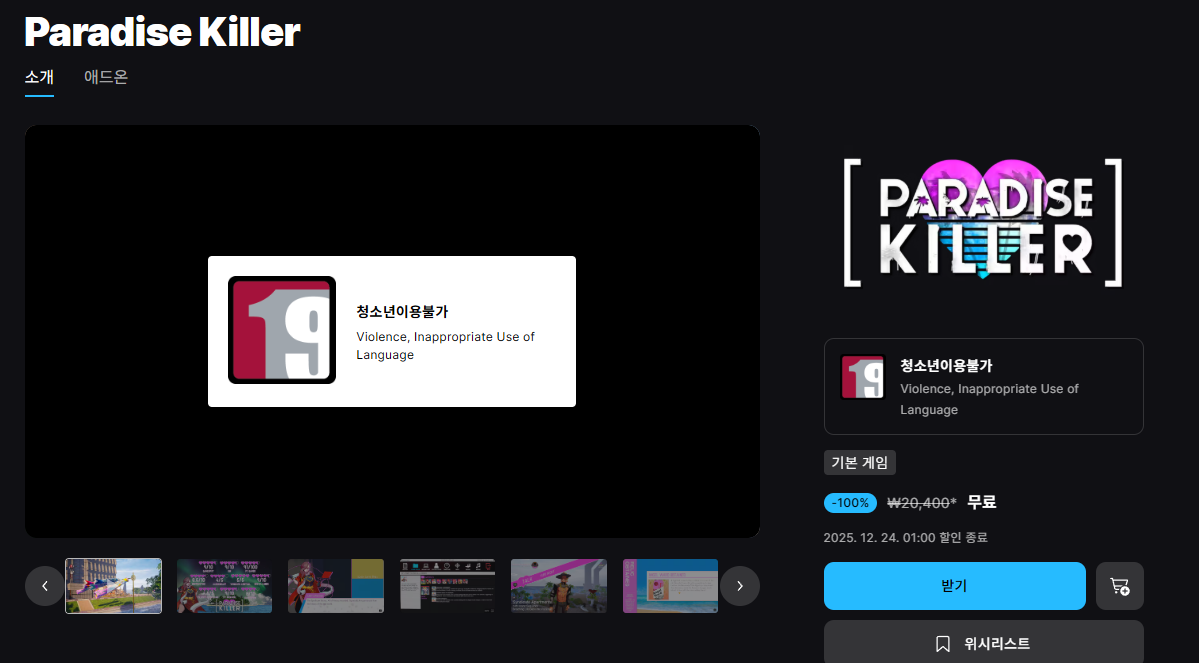Viewport: 1199px width, 663px height.
Task: Select the second thumbnail with stats screen
Action: (224, 586)
